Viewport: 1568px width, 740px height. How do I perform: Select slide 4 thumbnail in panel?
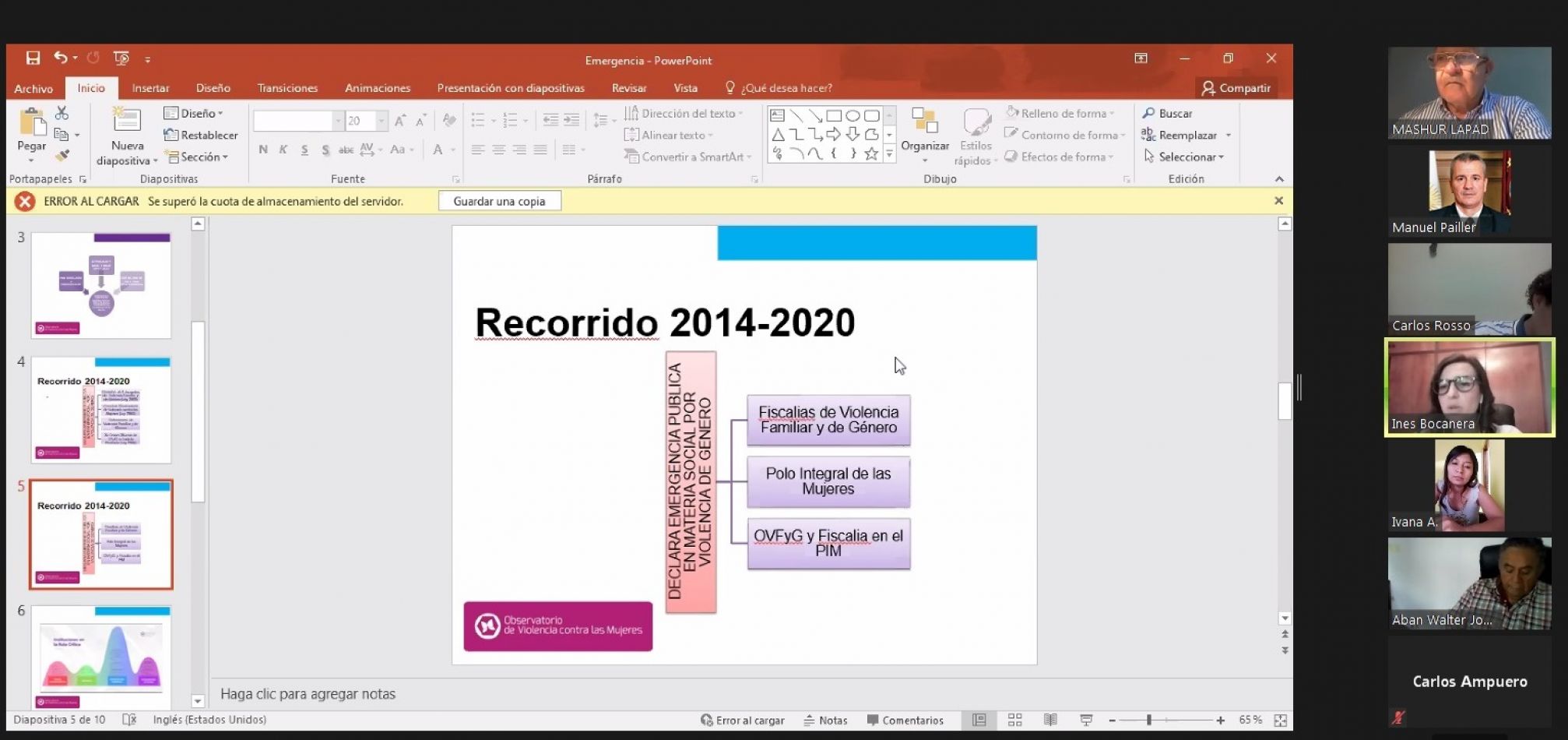pyautogui.click(x=101, y=410)
